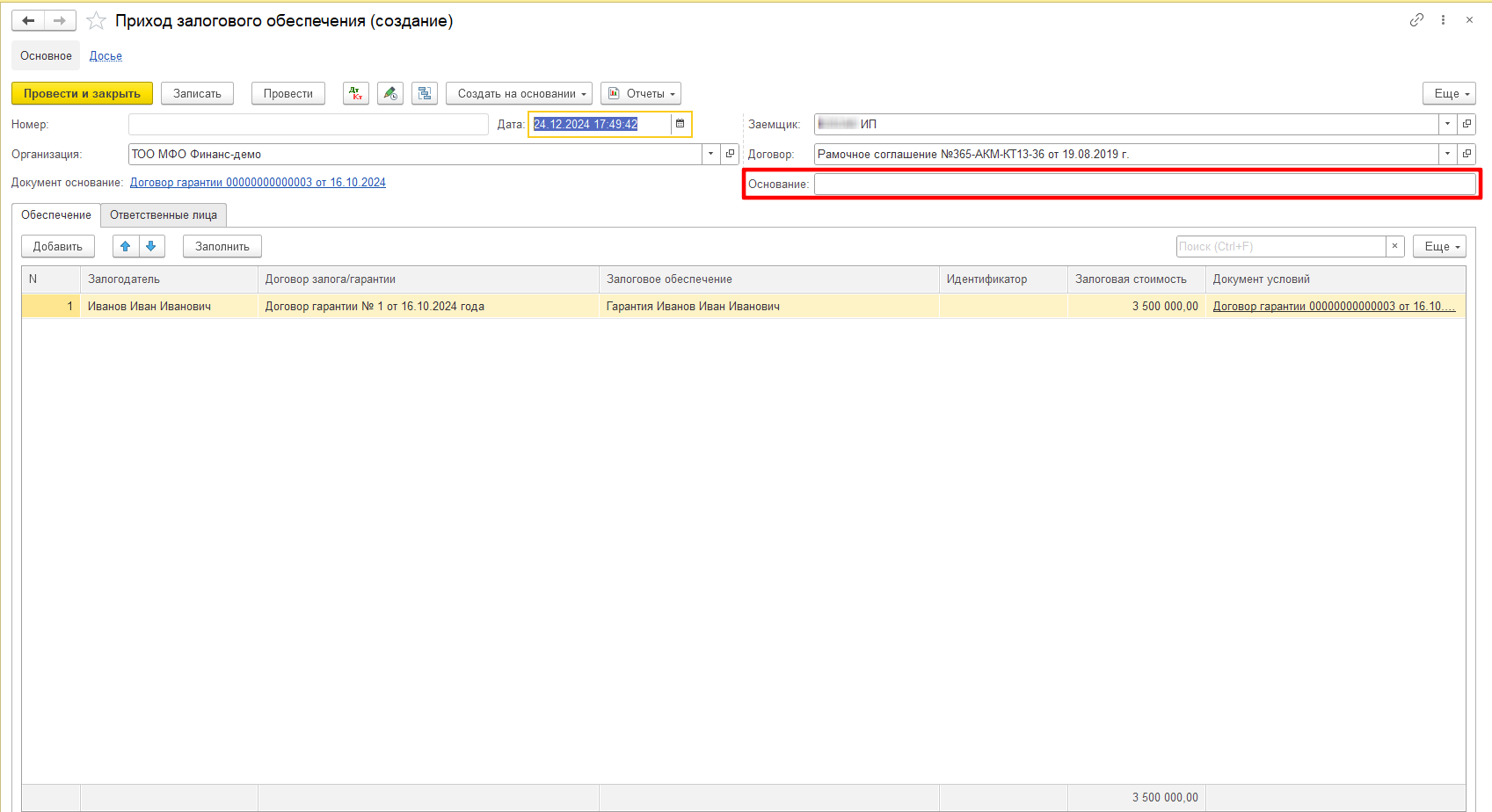Image resolution: width=1492 pixels, height=812 pixels.
Task: Expand the Создать на основании dropdown
Action: tap(519, 93)
